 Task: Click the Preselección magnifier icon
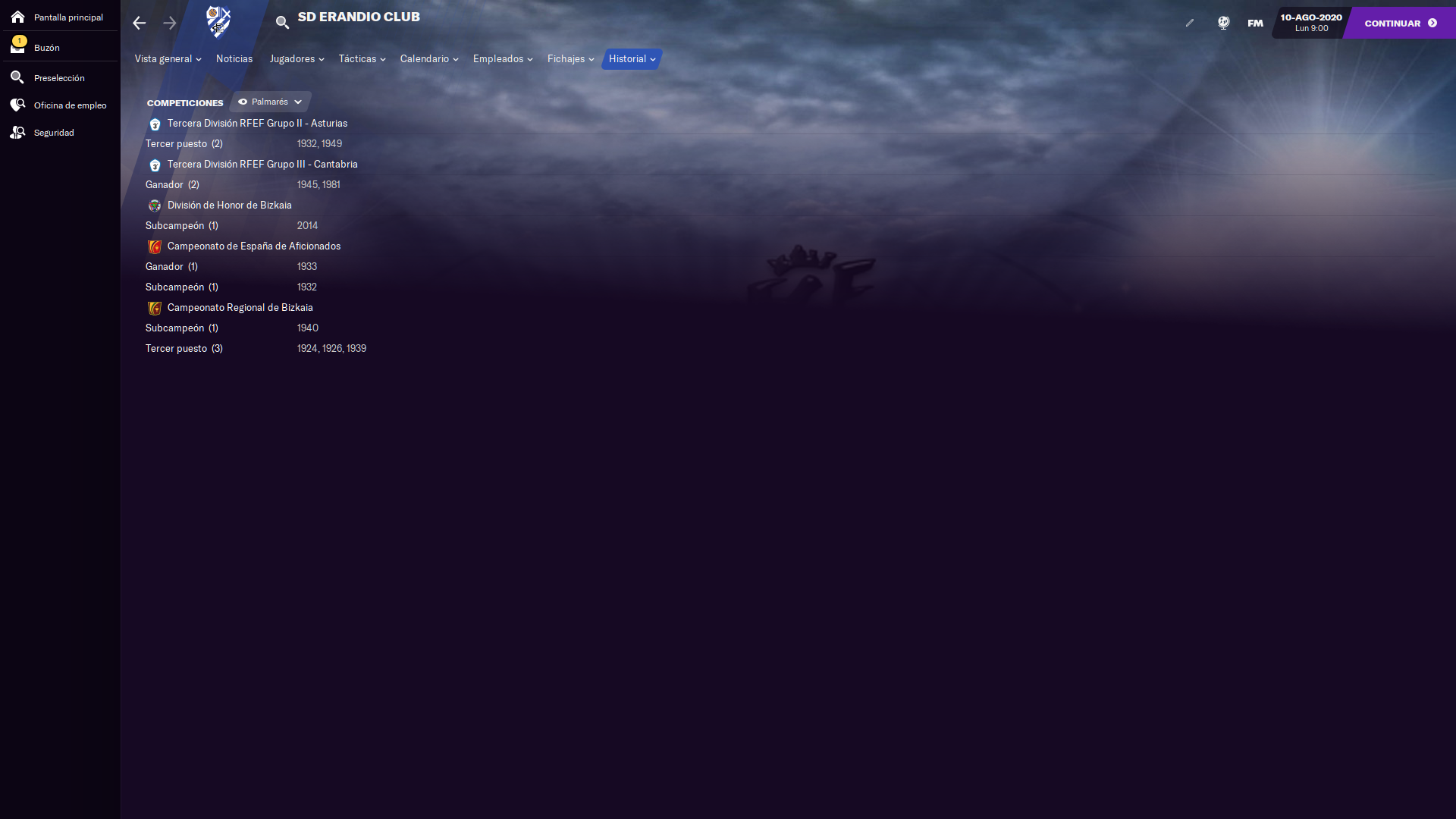[17, 77]
